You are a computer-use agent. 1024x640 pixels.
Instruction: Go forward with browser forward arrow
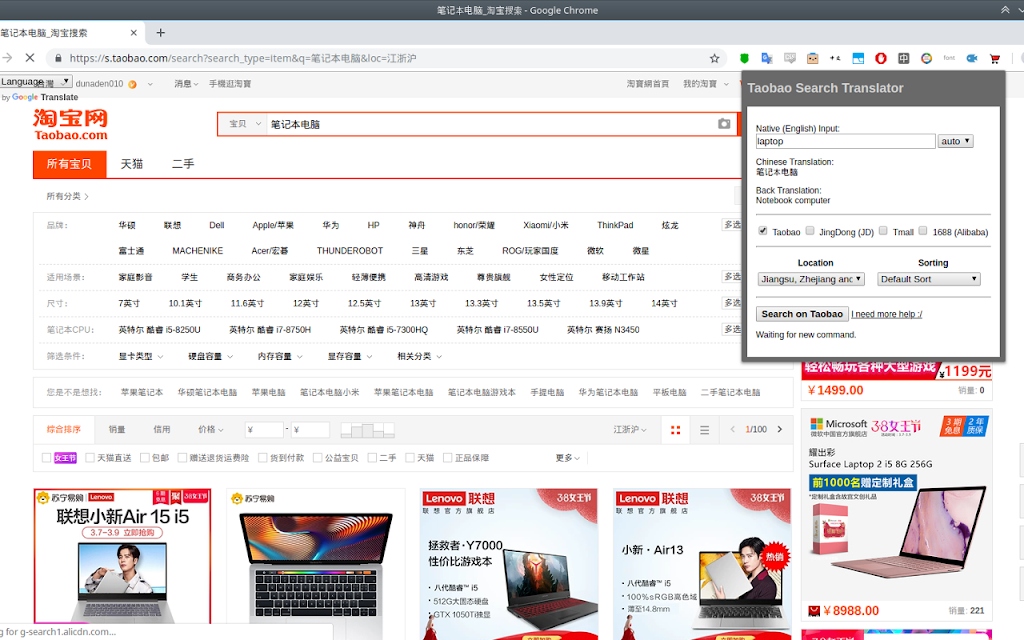(7, 58)
